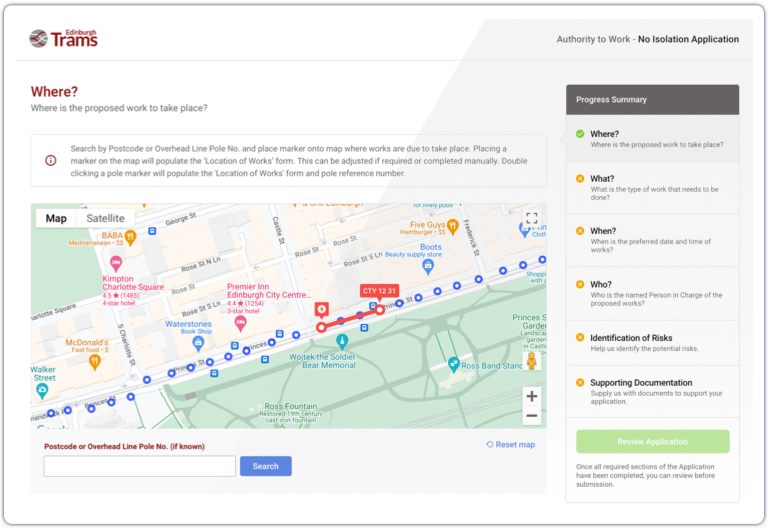Zoom out on the map
Image resolution: width=768 pixels, height=528 pixels.
point(531,416)
